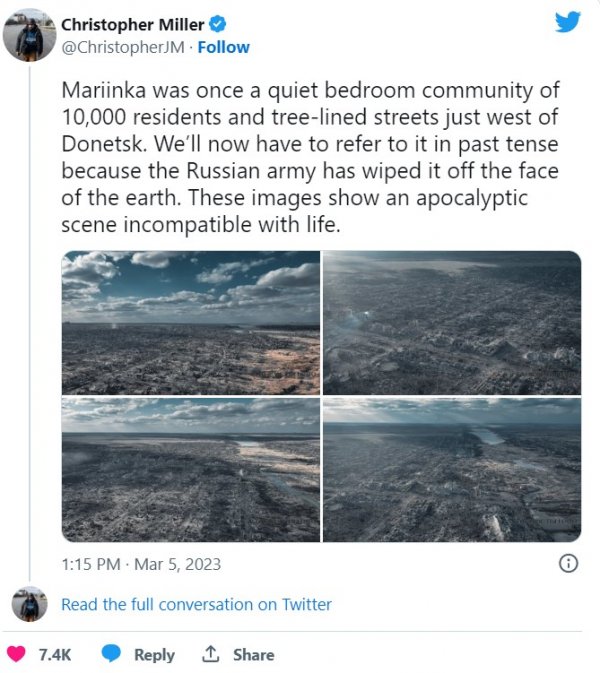Viewport: 600px width, 673px height.
Task: Click the @ChristopherJM handle
Action: point(124,47)
